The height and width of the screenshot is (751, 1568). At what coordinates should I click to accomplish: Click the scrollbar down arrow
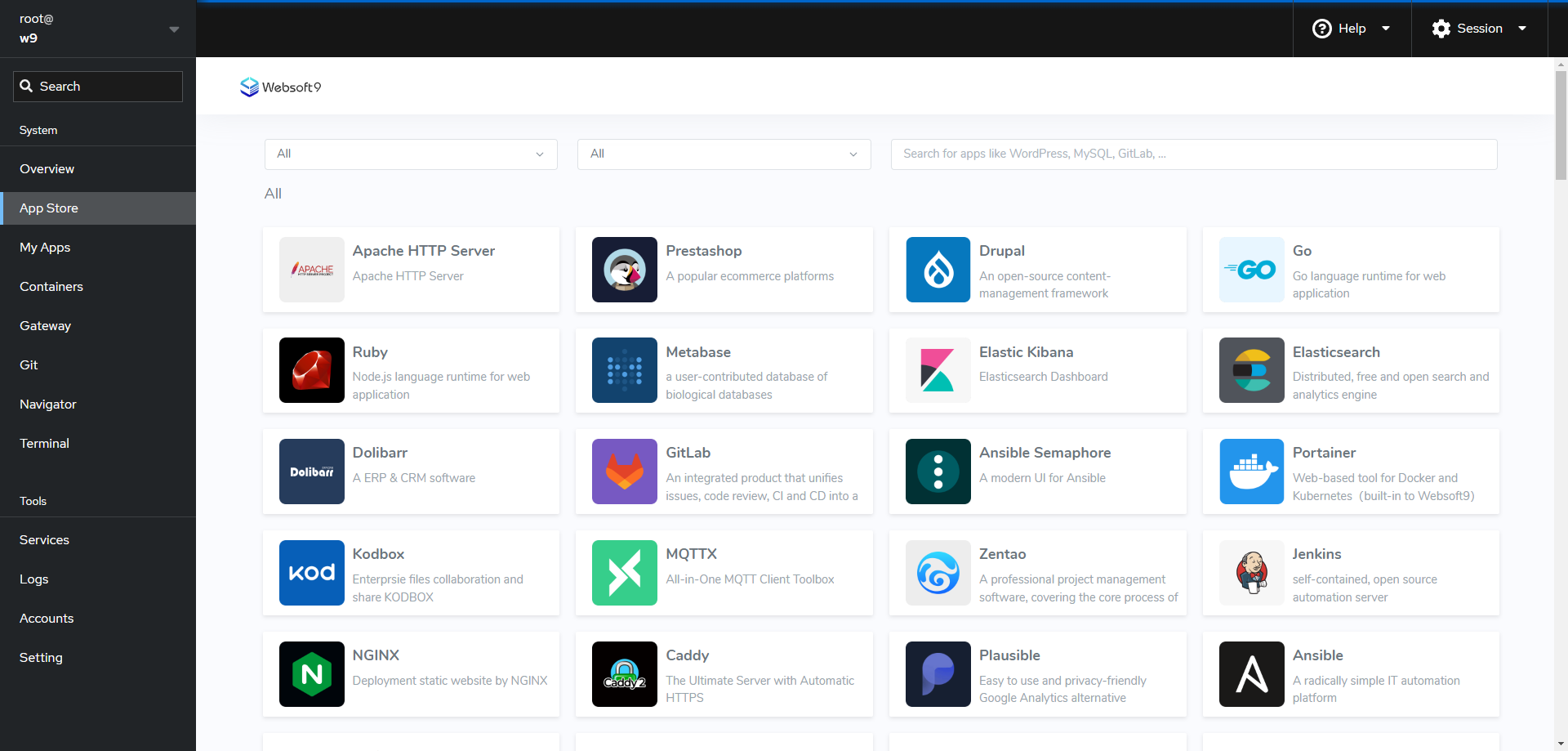point(1561,744)
